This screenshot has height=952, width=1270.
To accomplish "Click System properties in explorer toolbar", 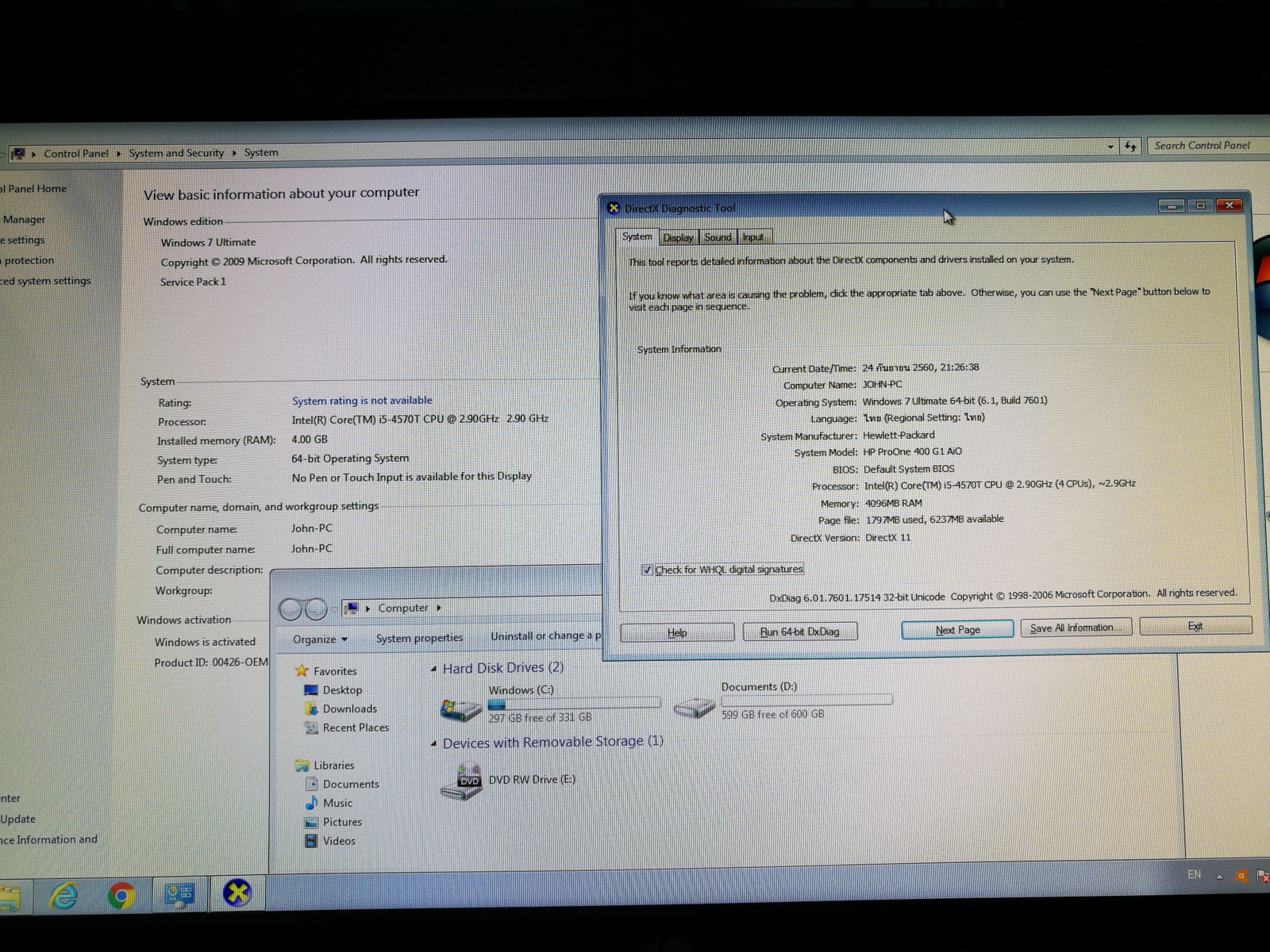I will pos(419,638).
